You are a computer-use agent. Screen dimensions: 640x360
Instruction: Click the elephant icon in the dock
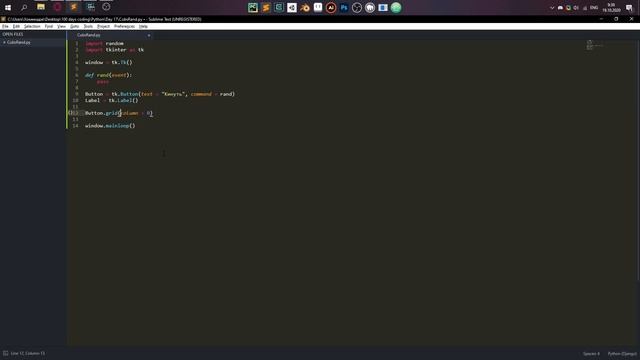coord(370,7)
